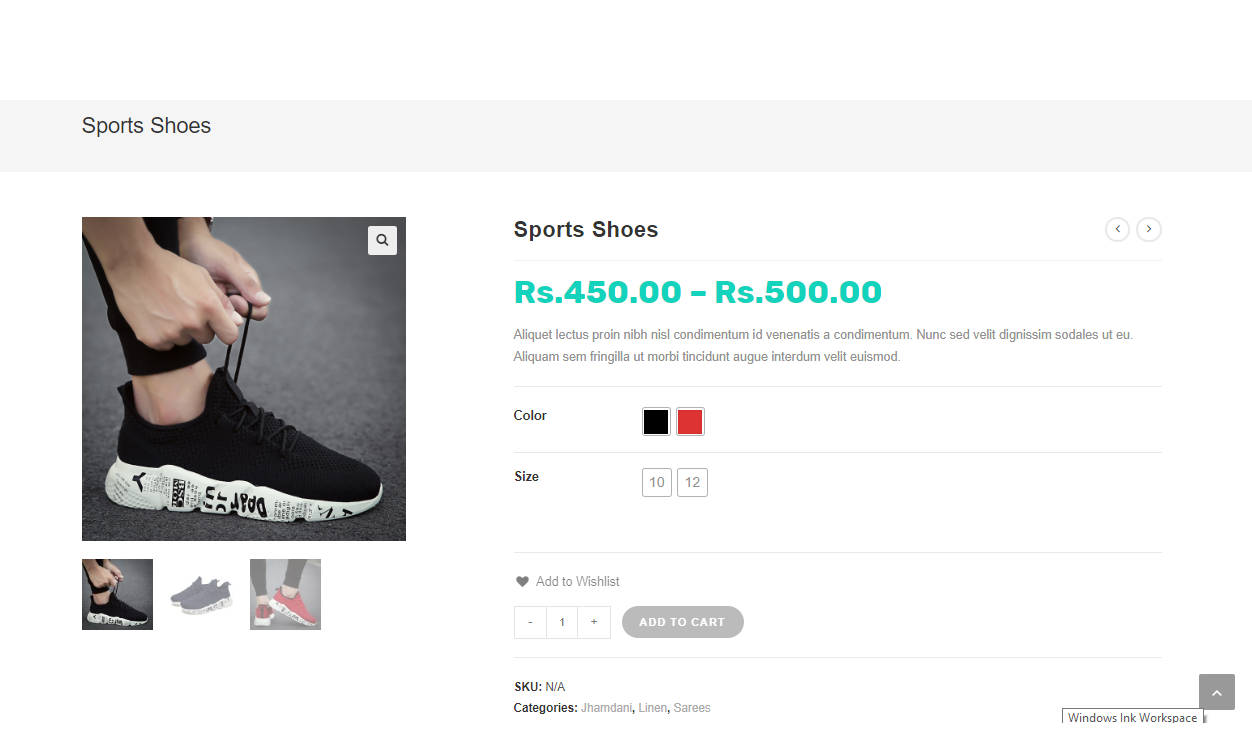1252x748 pixels.
Task: Click the Add to Cart button
Action: click(x=683, y=622)
